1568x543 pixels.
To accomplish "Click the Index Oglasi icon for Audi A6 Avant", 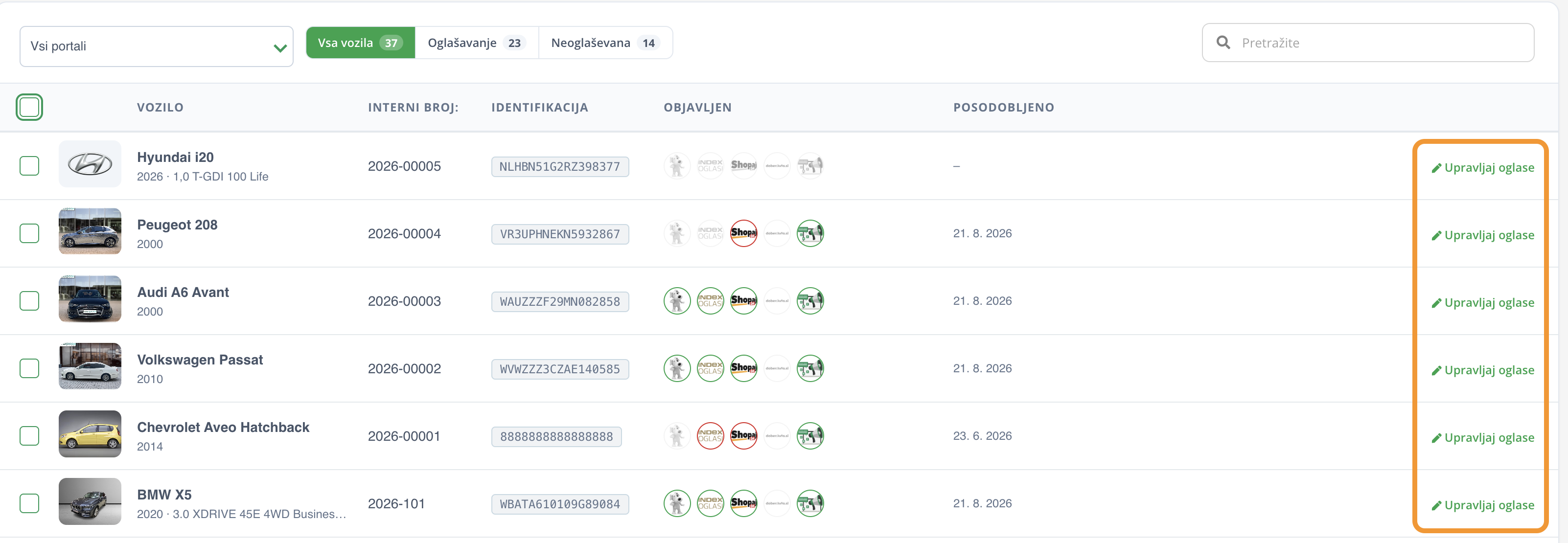I will [711, 301].
